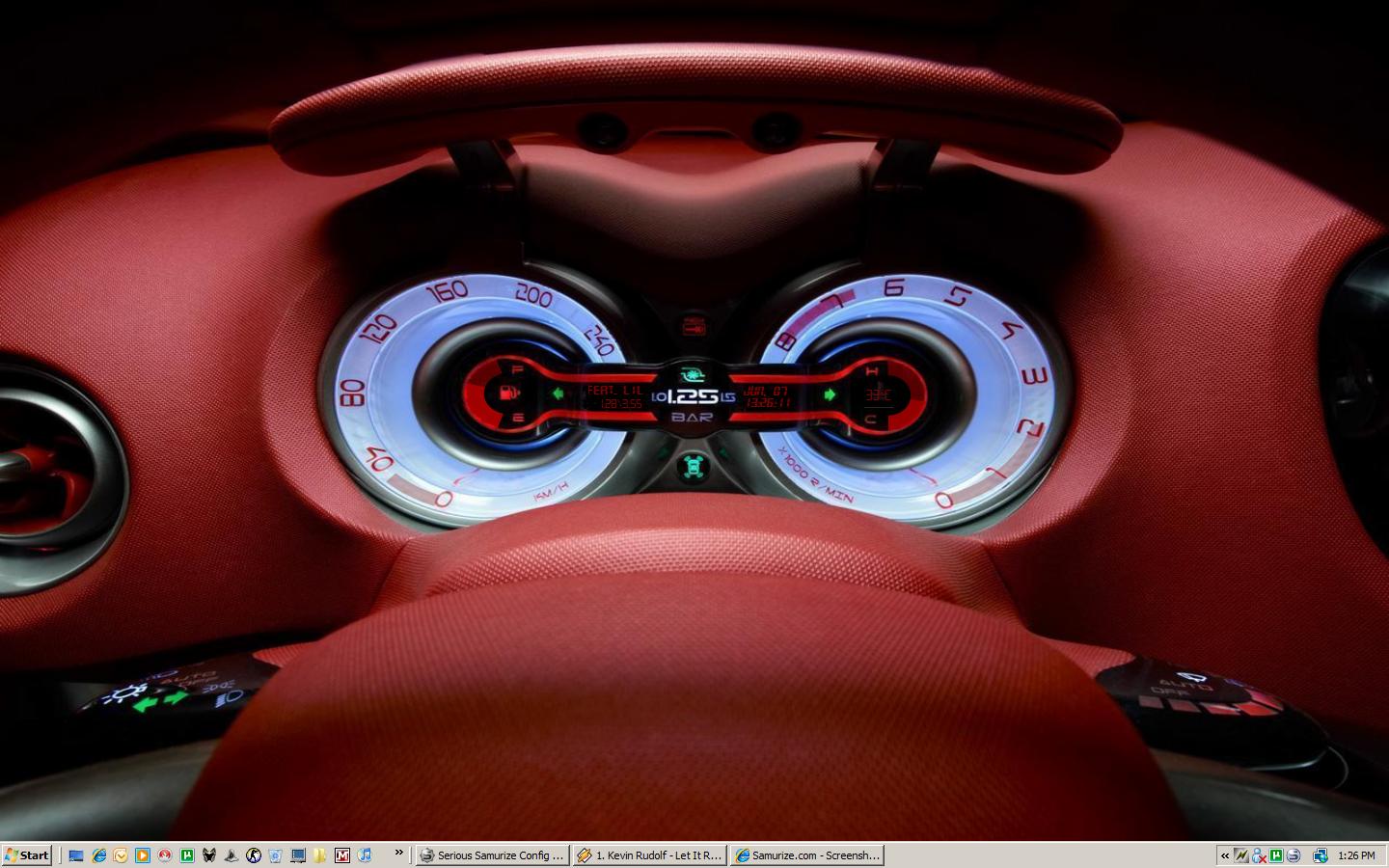The image size is (1389, 868).
Task: Launch the orange media player quick launch icon
Action: (x=142, y=854)
